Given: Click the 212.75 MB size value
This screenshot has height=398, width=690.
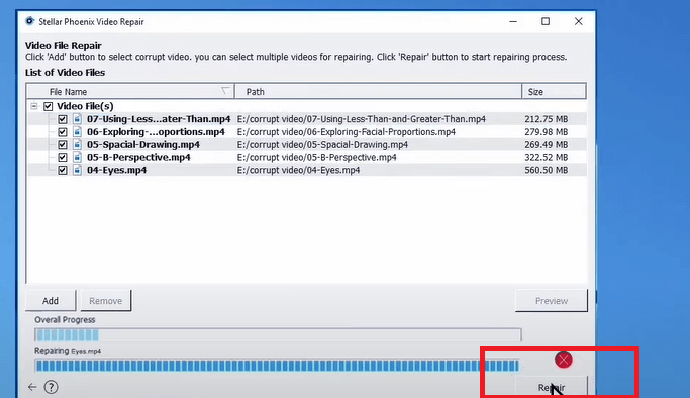Looking at the screenshot, I should coord(546,119).
